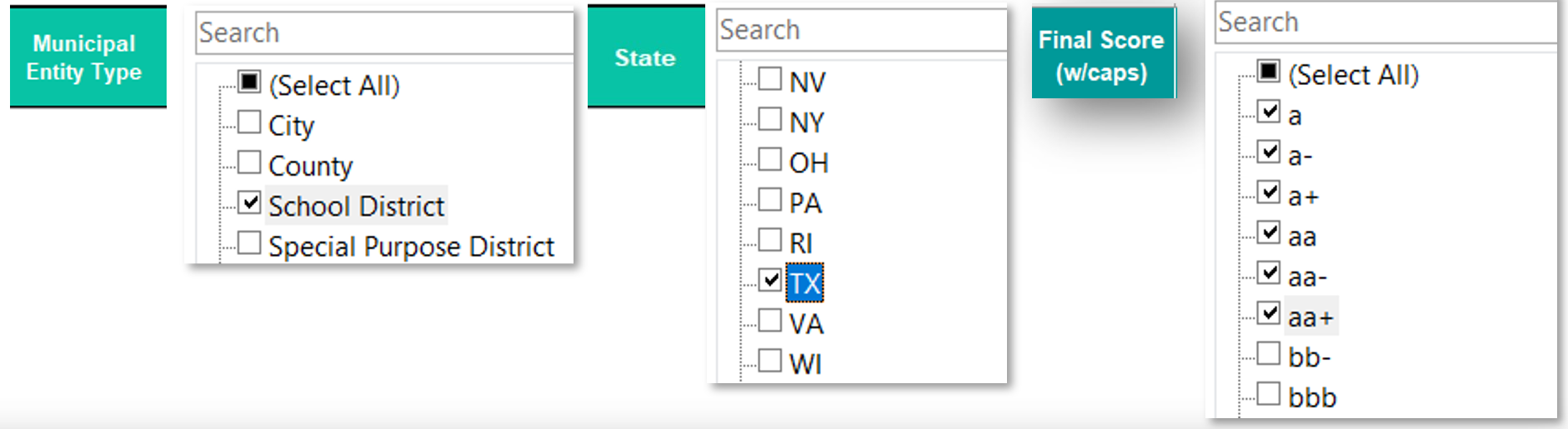Image resolution: width=1568 pixels, height=429 pixels.
Task: Uncheck the aa+ score checkbox
Action: point(1269,313)
